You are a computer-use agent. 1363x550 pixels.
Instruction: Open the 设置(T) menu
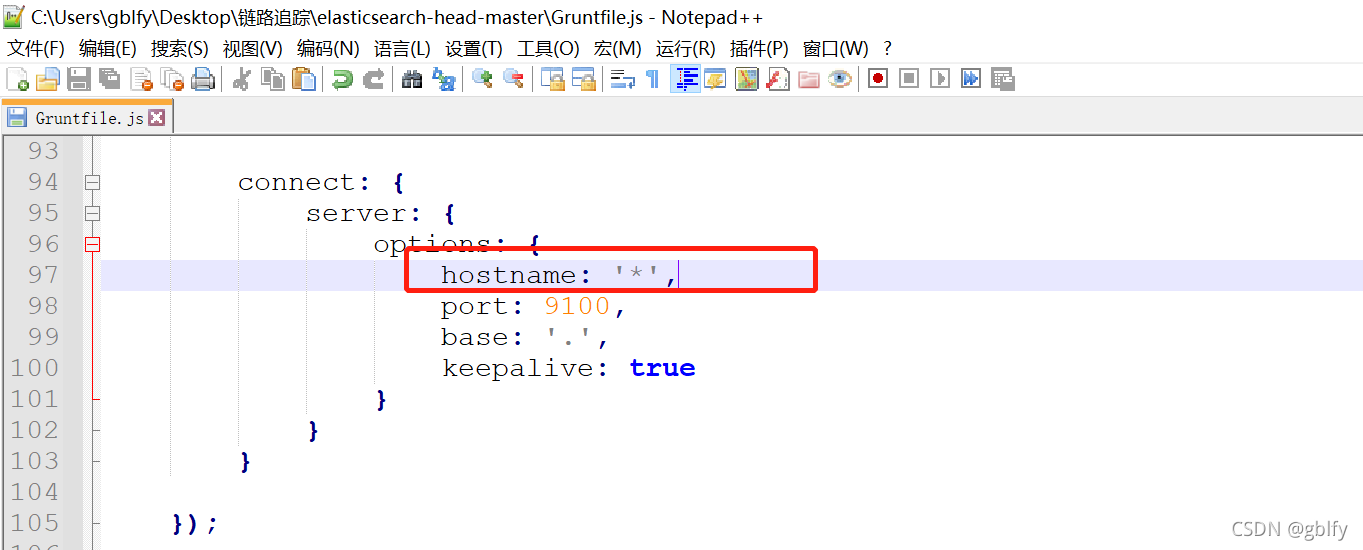tap(474, 49)
